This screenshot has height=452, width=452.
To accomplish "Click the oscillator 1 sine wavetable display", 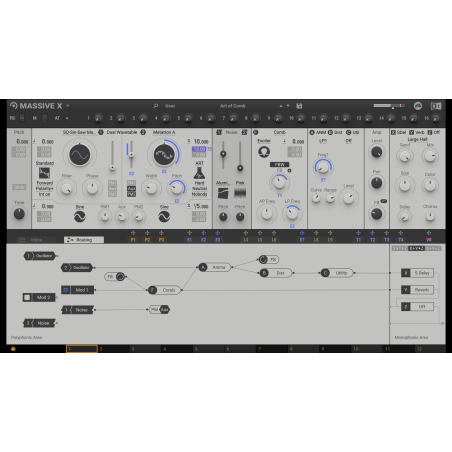I will coord(79,155).
